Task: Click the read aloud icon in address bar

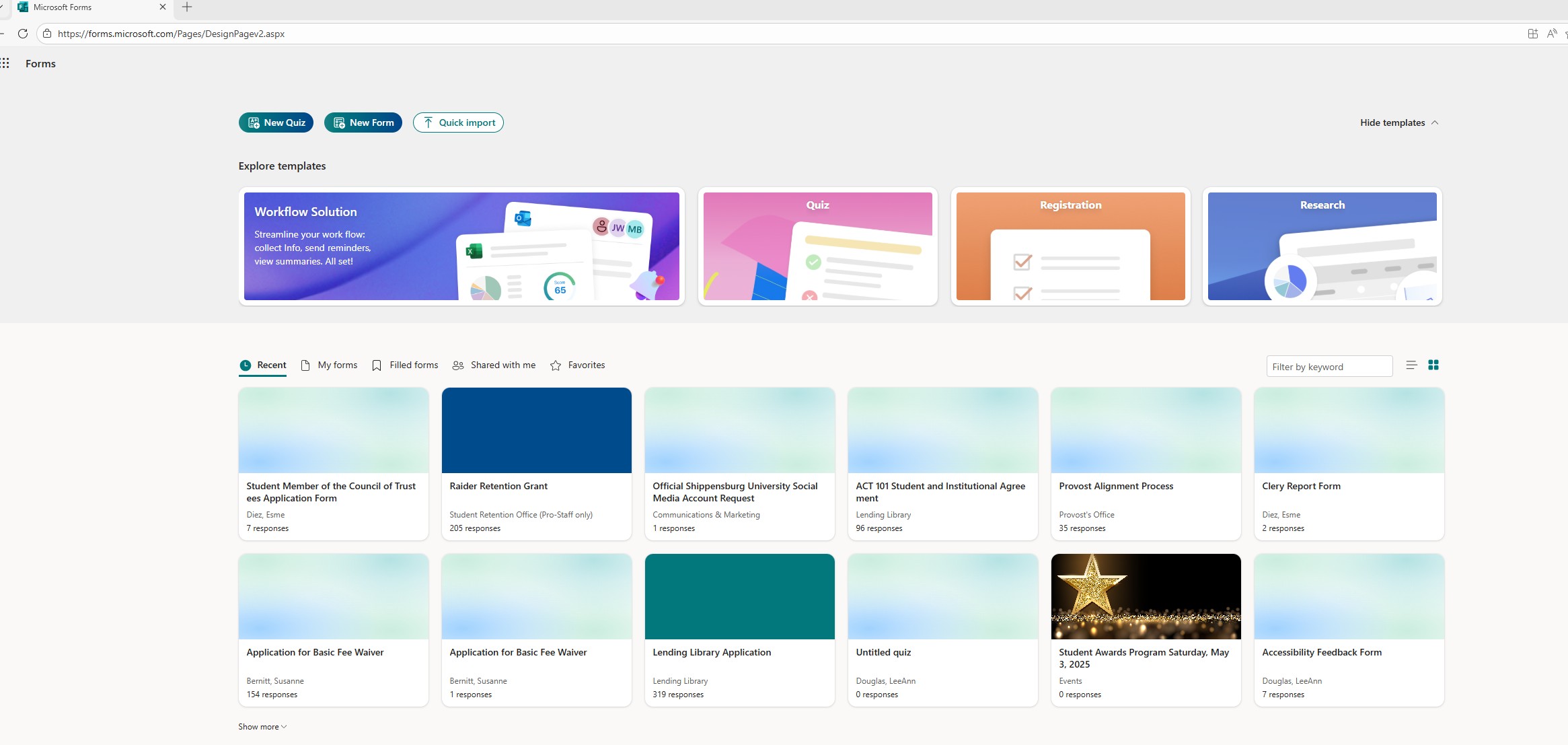Action: pyautogui.click(x=1551, y=34)
